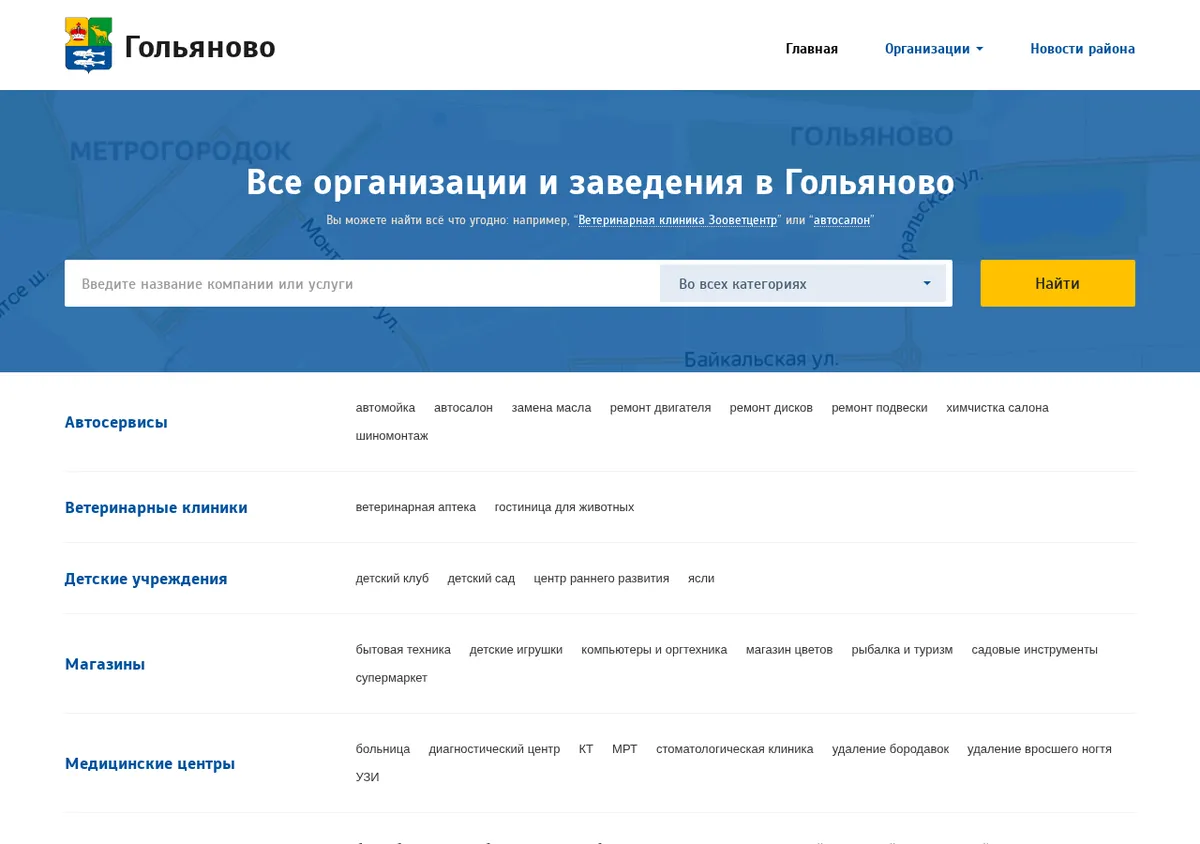
Task: Open the Магазины category
Action: (x=105, y=664)
